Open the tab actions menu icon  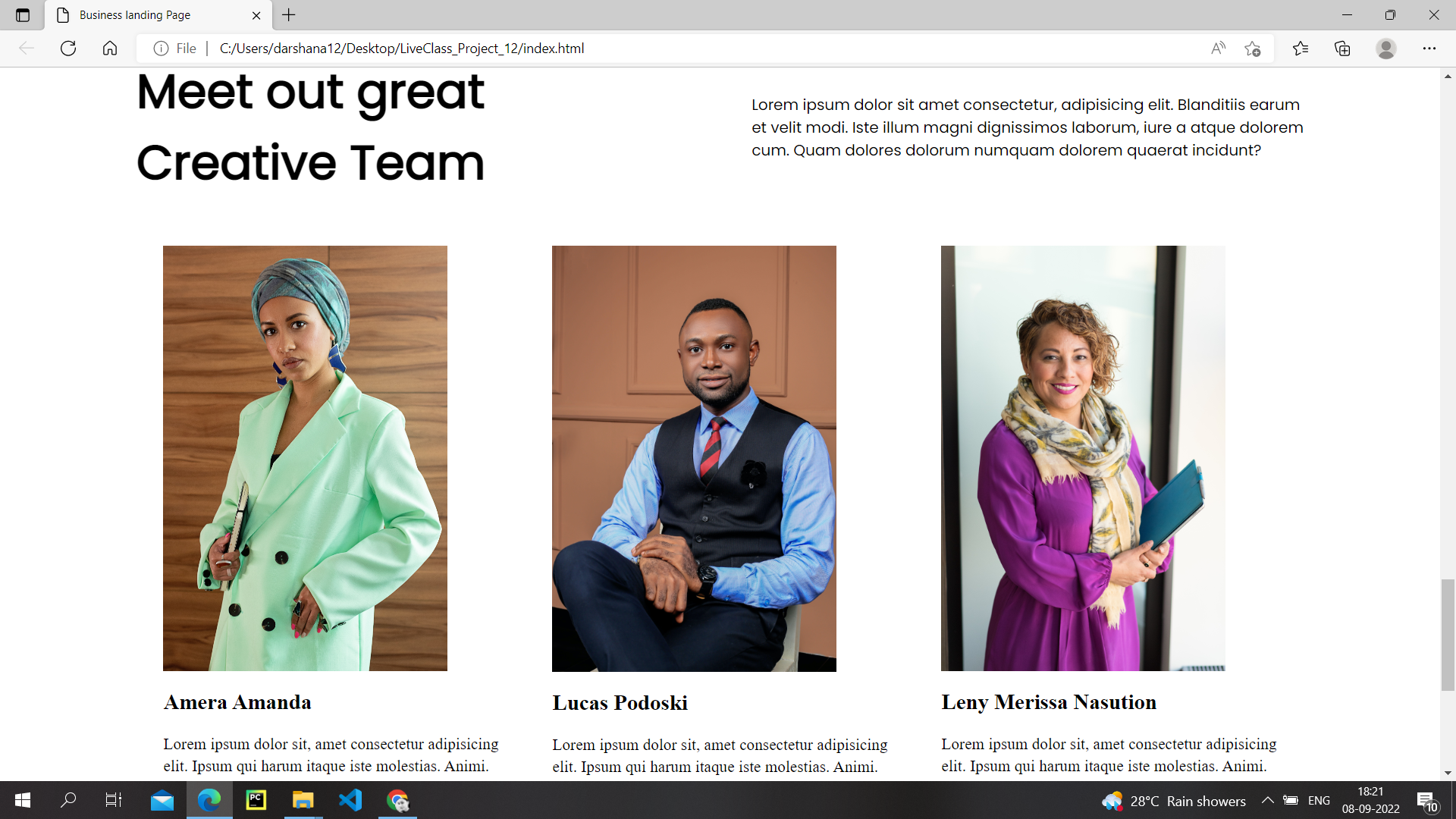(x=23, y=15)
